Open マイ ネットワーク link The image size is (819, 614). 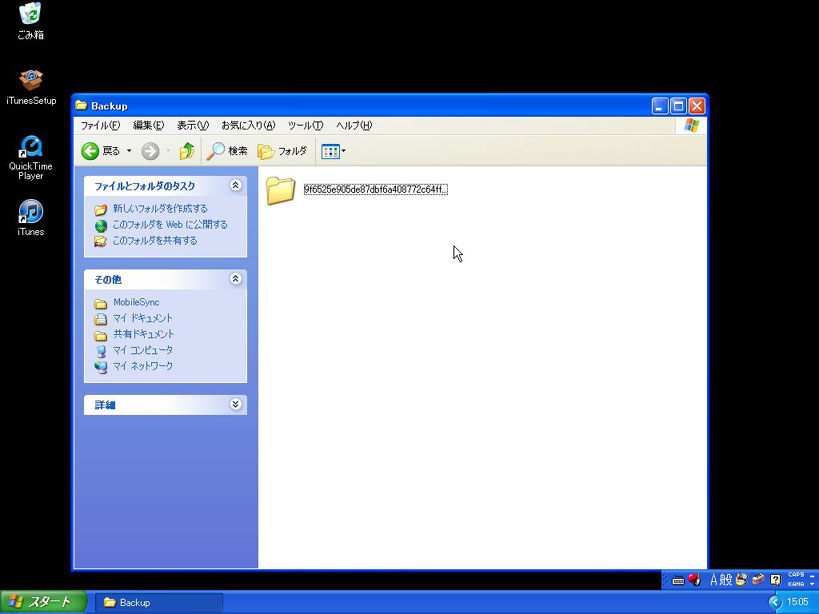(143, 366)
